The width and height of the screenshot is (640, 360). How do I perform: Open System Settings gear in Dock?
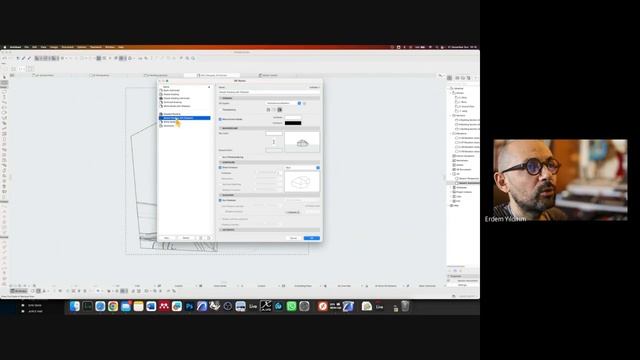pyautogui.click(x=304, y=306)
